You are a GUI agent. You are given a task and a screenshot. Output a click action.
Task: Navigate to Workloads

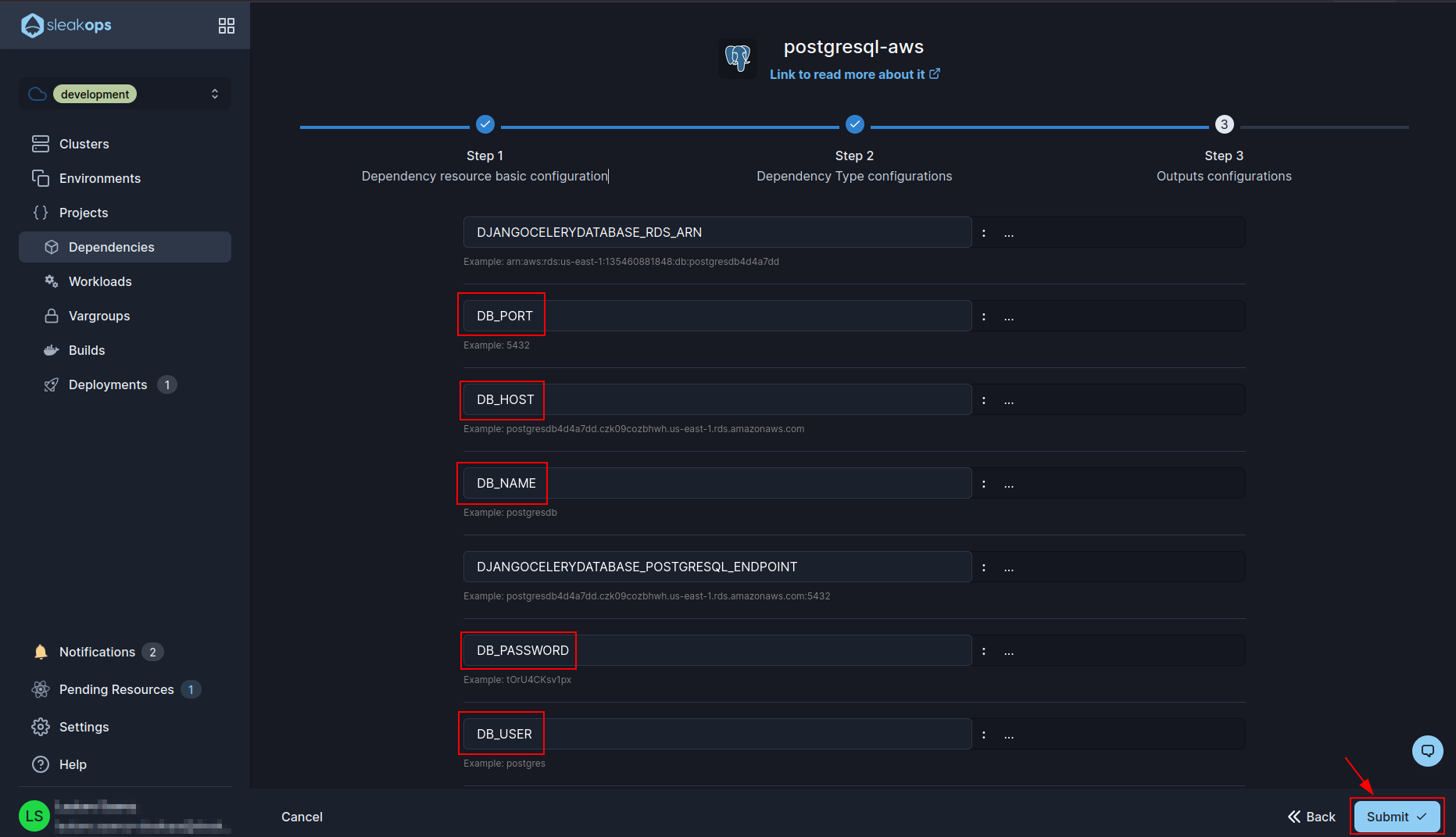click(100, 281)
